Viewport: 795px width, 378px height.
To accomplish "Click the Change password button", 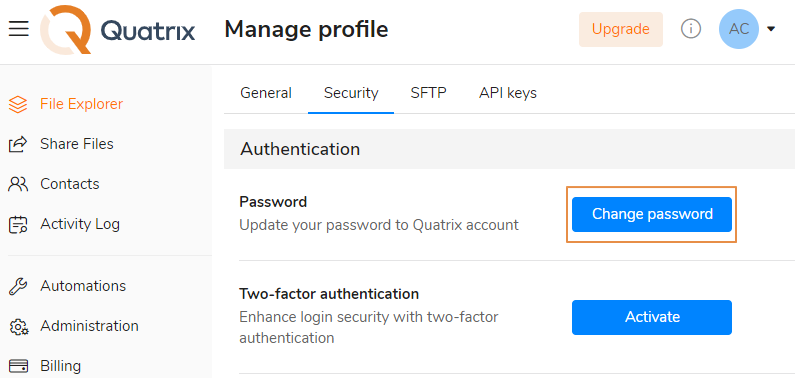I will [652, 214].
